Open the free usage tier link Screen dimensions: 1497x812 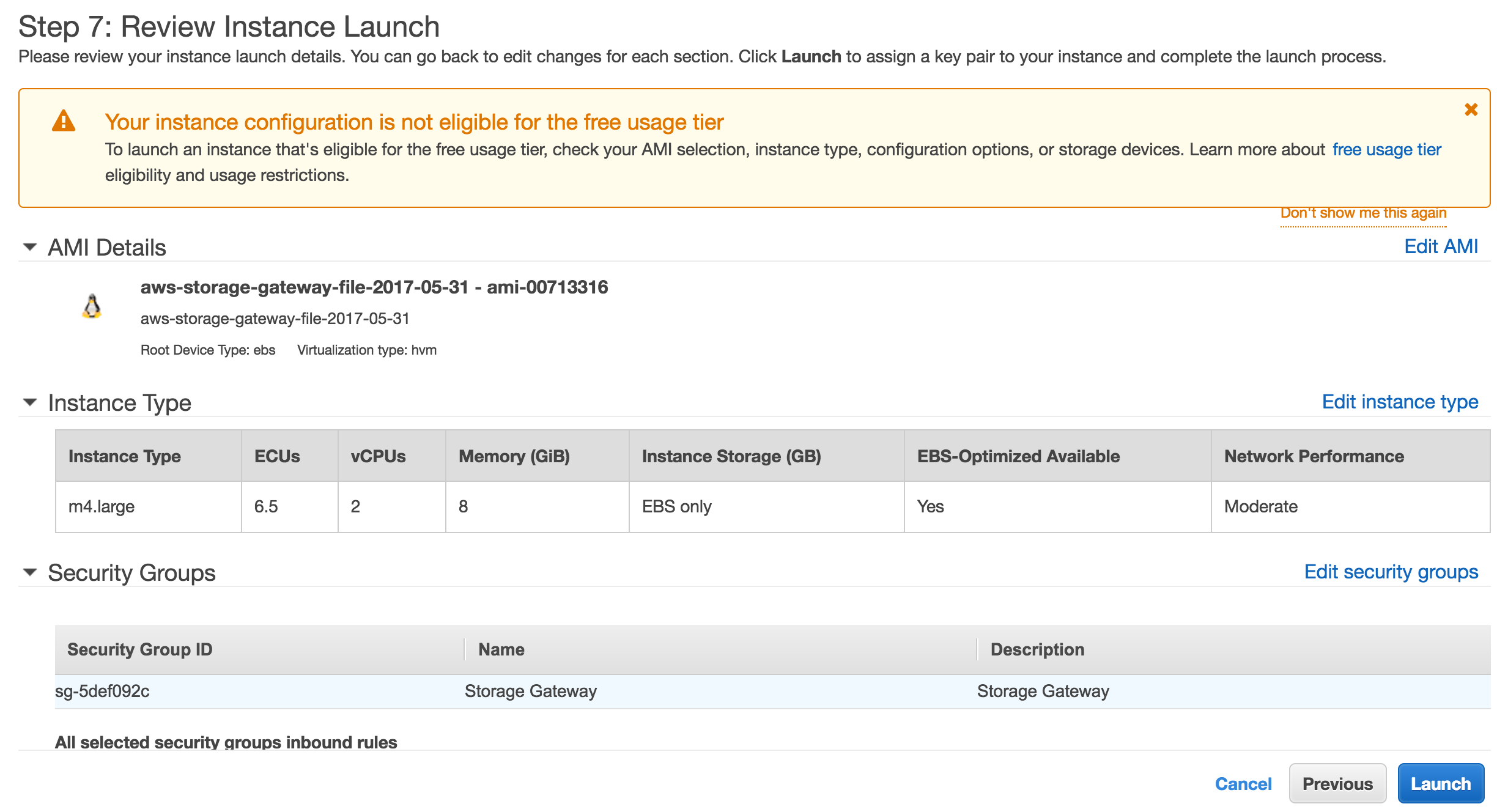point(1386,149)
